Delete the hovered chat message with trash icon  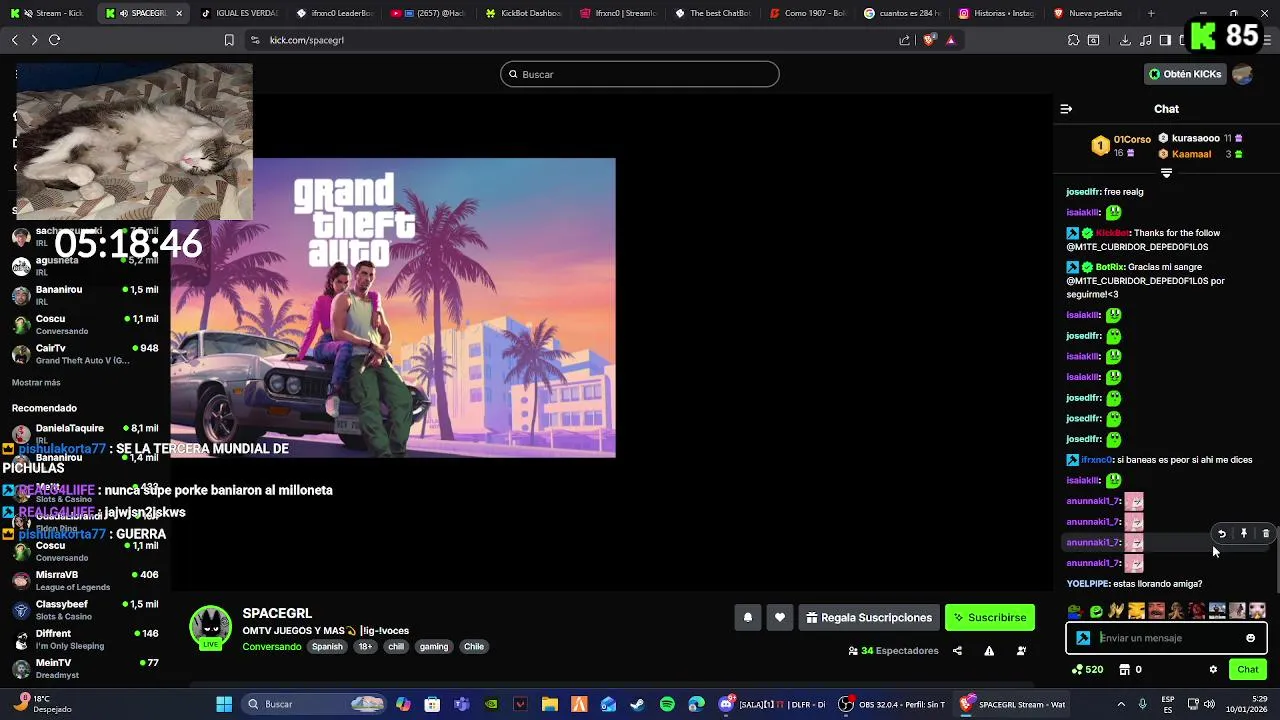[1266, 534]
